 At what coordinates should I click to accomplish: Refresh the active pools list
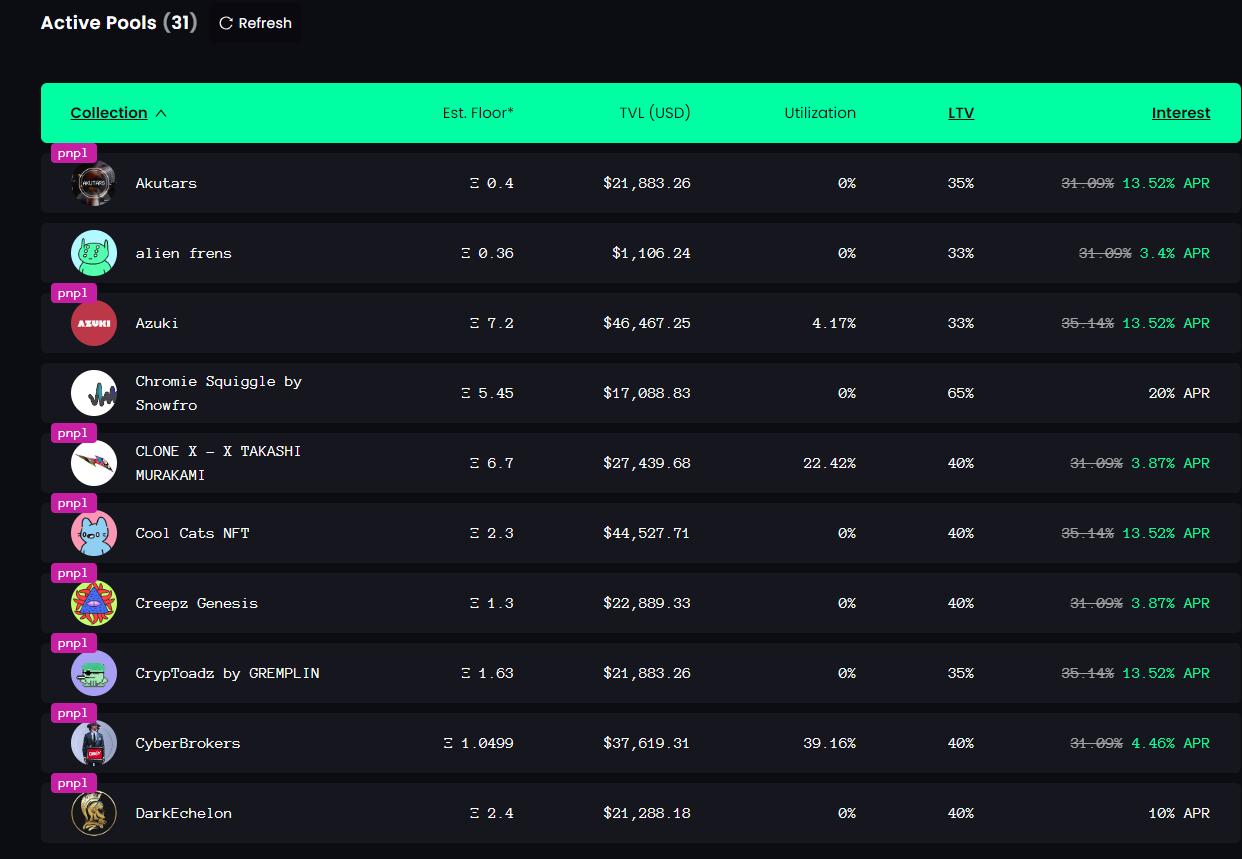(x=255, y=23)
